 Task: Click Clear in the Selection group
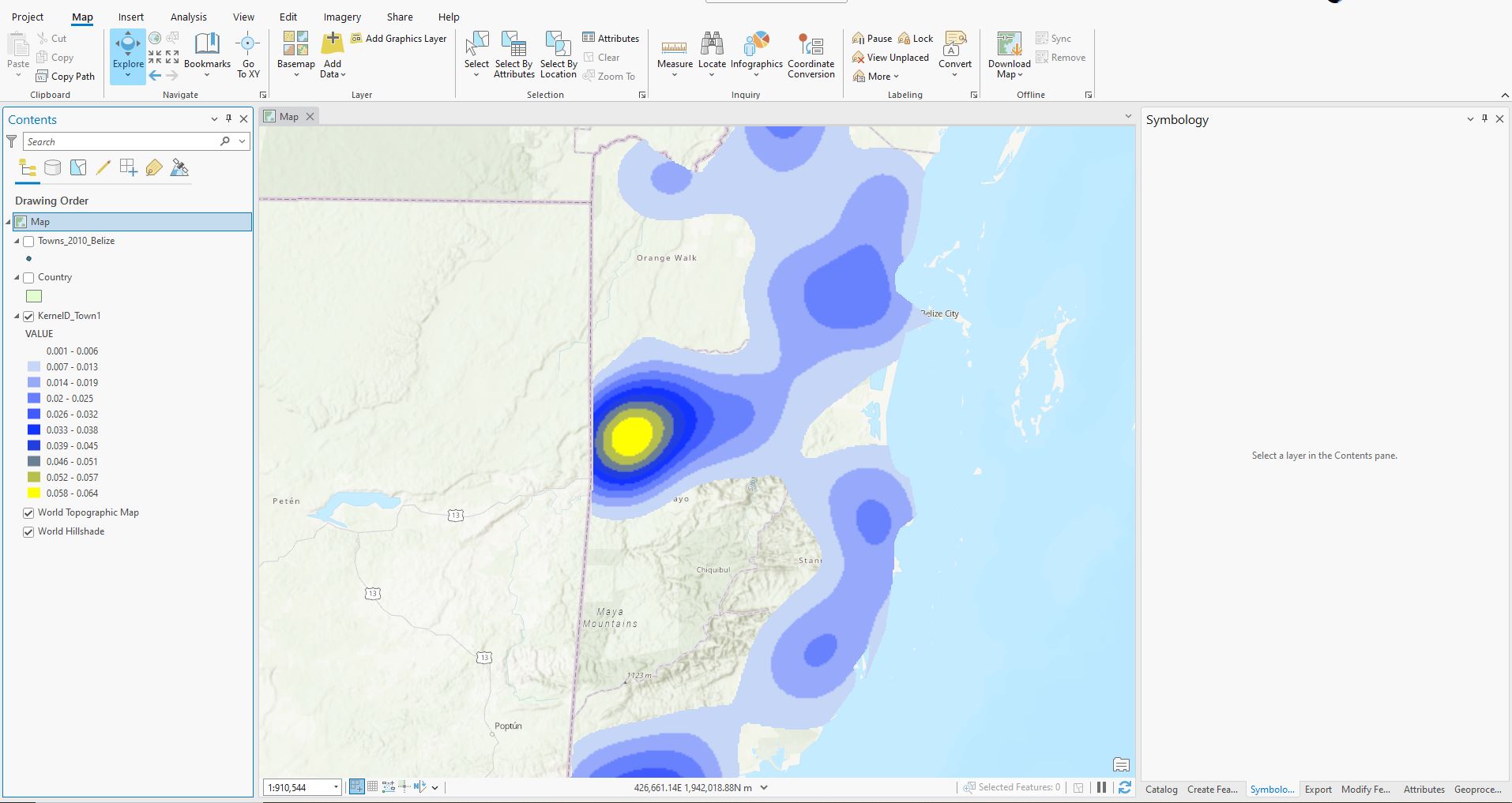click(605, 57)
